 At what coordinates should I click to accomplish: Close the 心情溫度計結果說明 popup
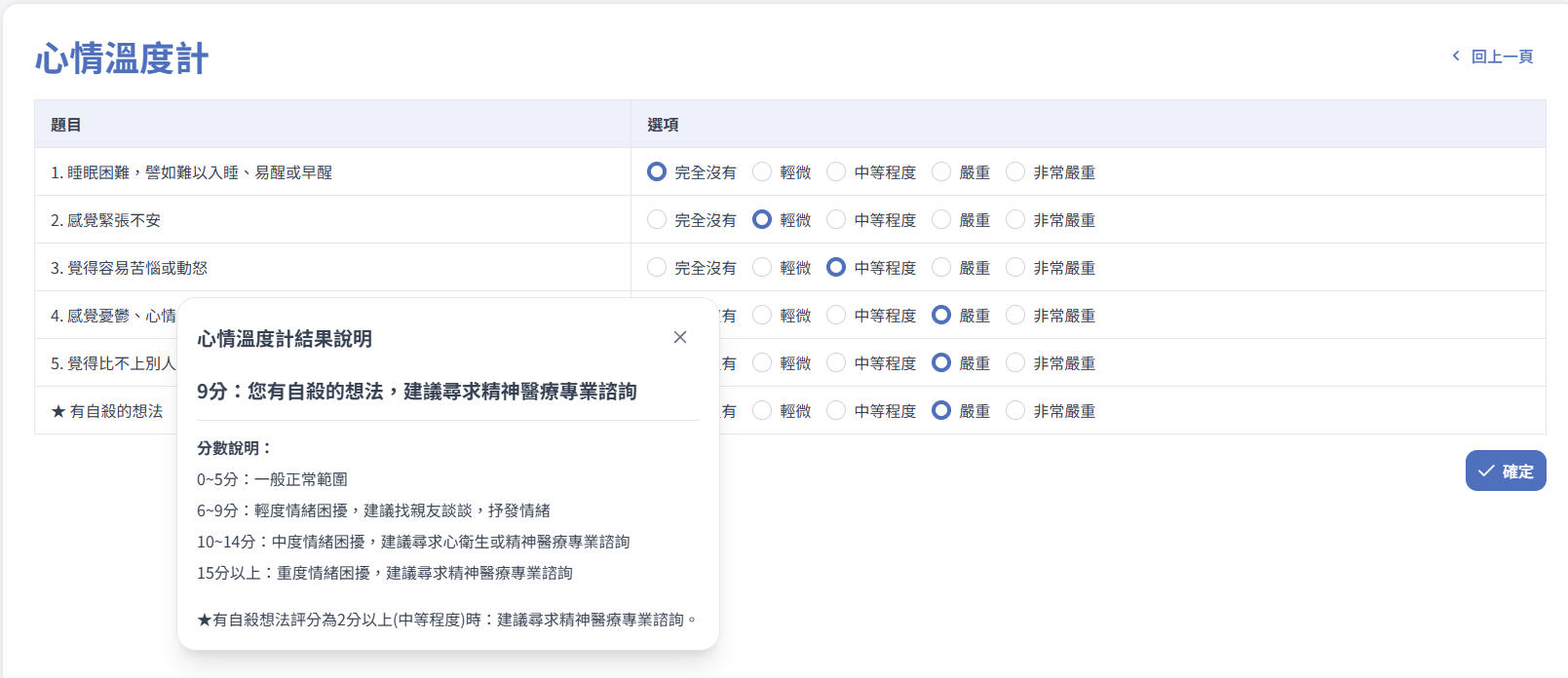click(x=680, y=337)
